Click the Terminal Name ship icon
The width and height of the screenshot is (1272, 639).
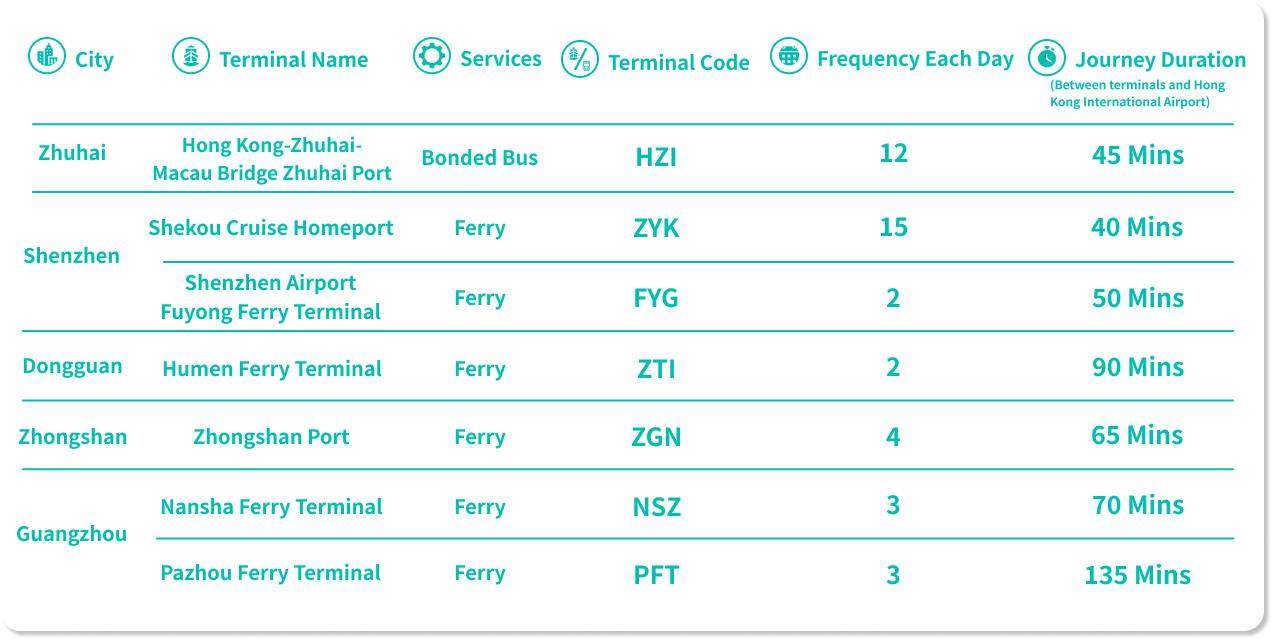point(190,56)
